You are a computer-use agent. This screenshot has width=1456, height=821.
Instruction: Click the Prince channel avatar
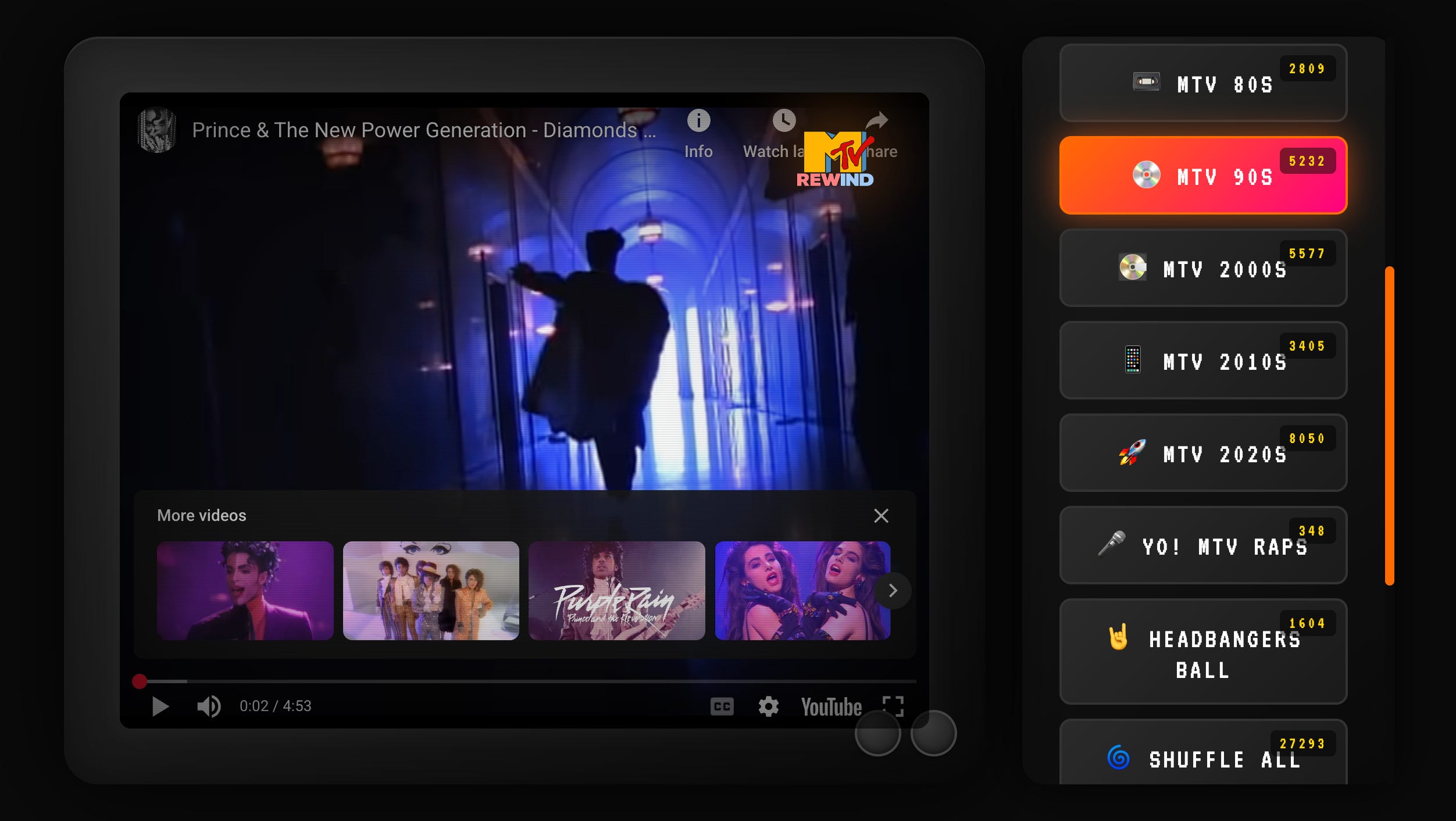tap(157, 130)
